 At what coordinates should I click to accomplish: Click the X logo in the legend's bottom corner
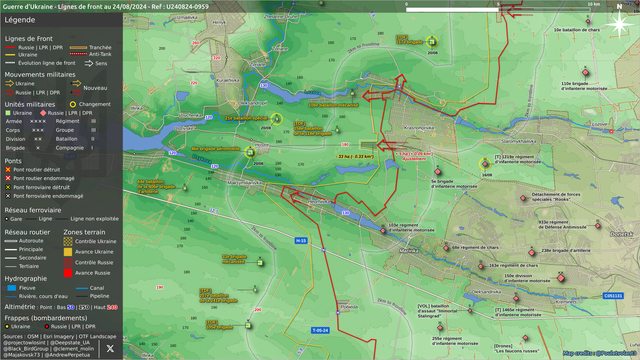[110, 348]
